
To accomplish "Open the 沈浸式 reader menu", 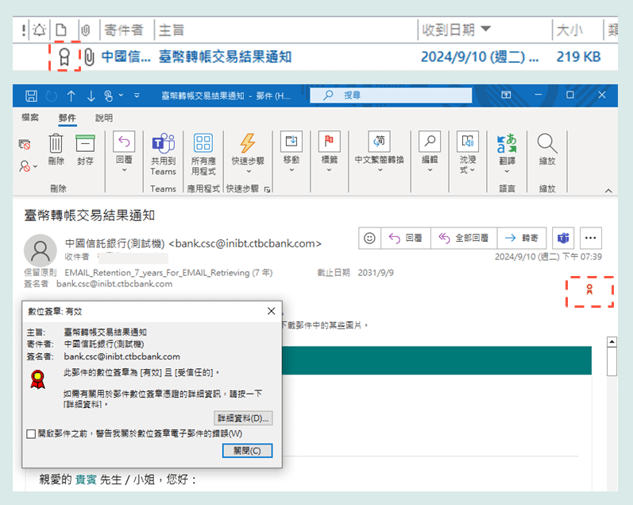I will (467, 153).
